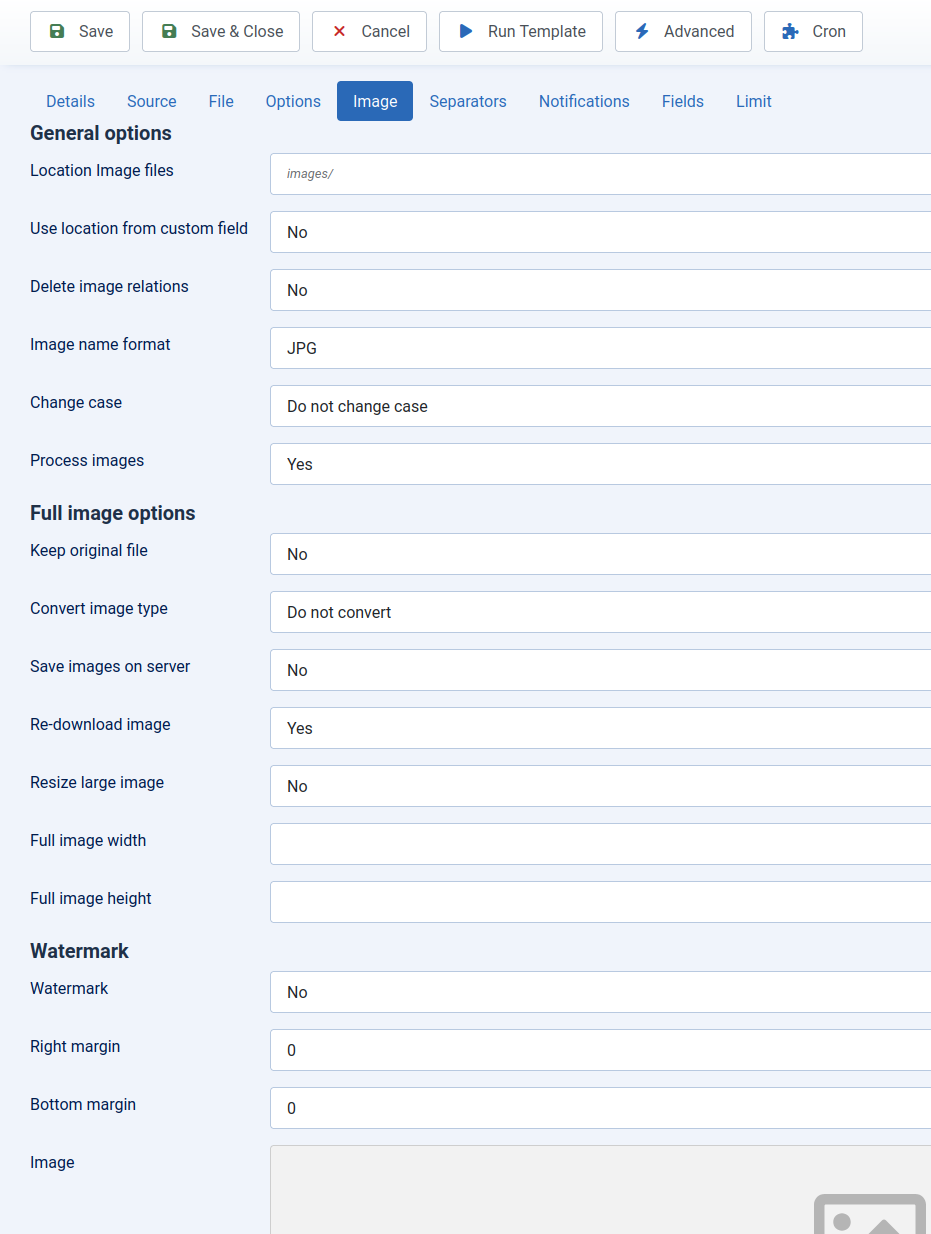Viewport: 931px width, 1234px height.
Task: Click the Run Template button
Action: click(520, 31)
